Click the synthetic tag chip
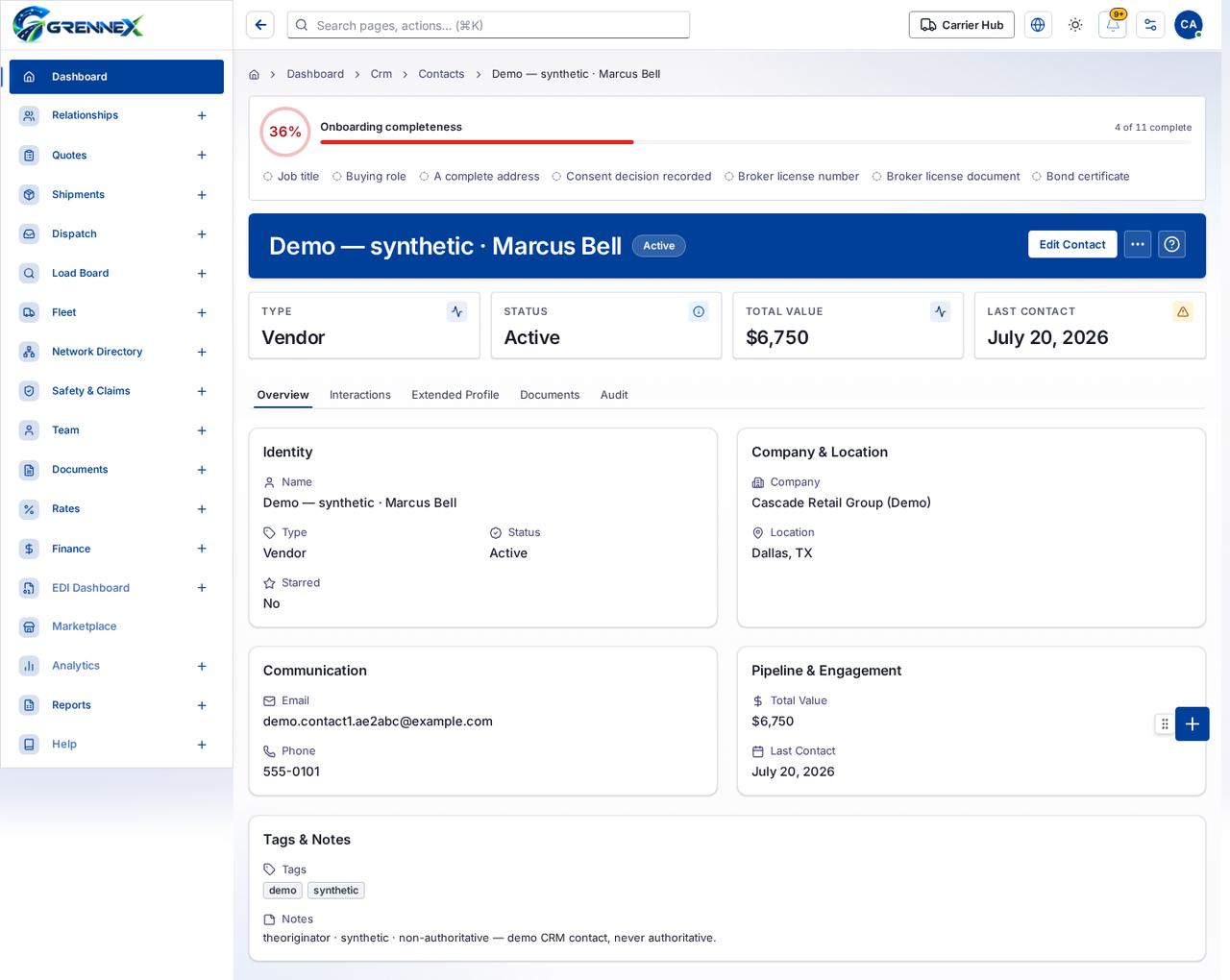 336,891
